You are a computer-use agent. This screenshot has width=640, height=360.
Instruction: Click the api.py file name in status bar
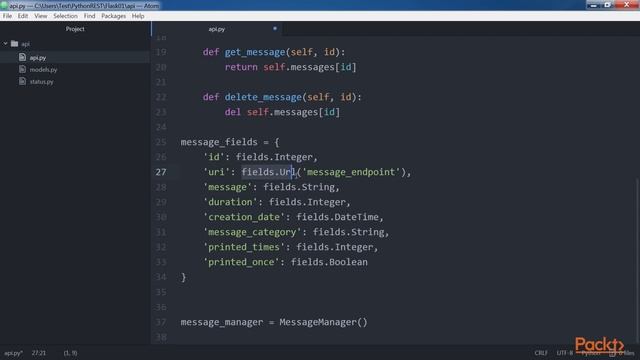click(13, 353)
